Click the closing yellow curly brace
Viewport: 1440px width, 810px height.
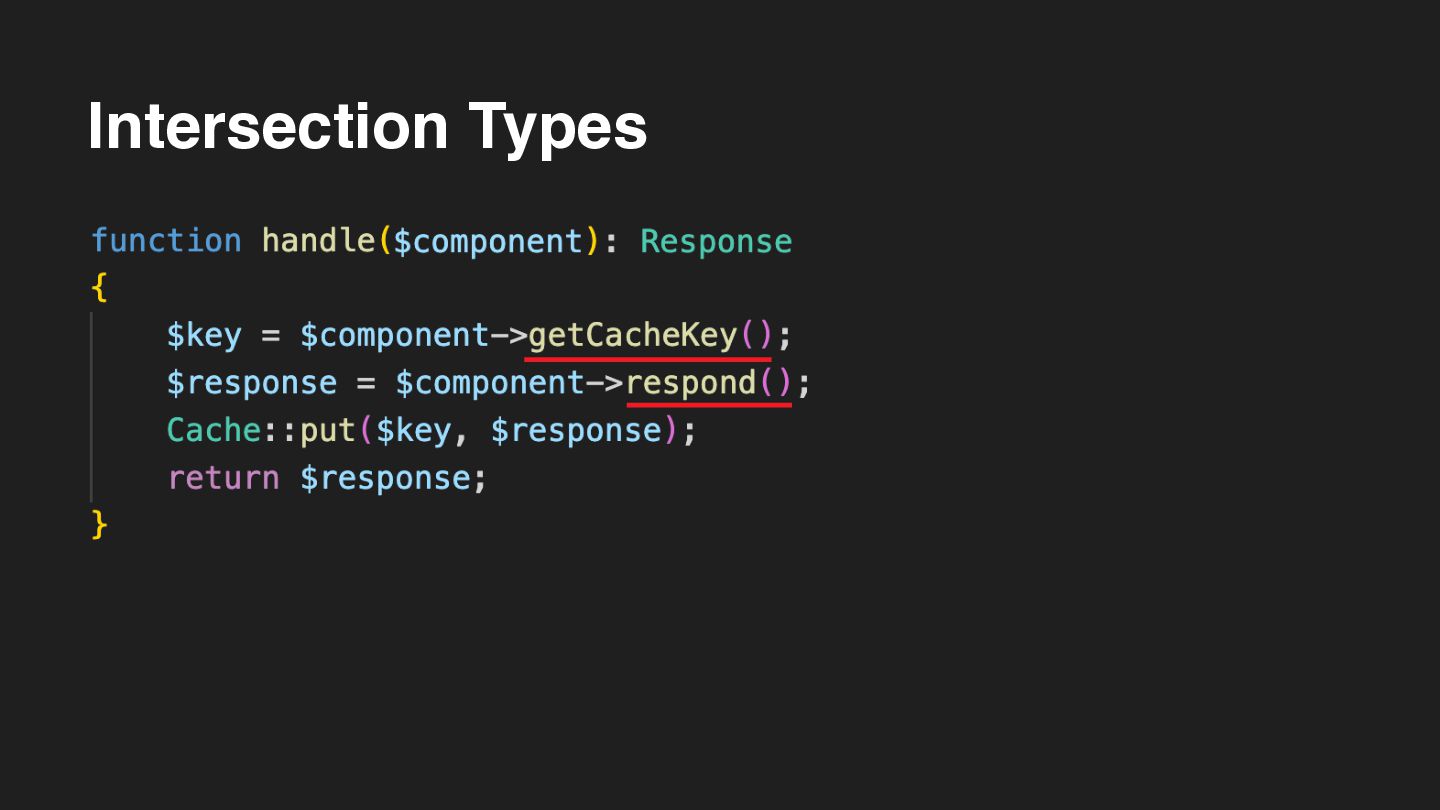tap(98, 525)
